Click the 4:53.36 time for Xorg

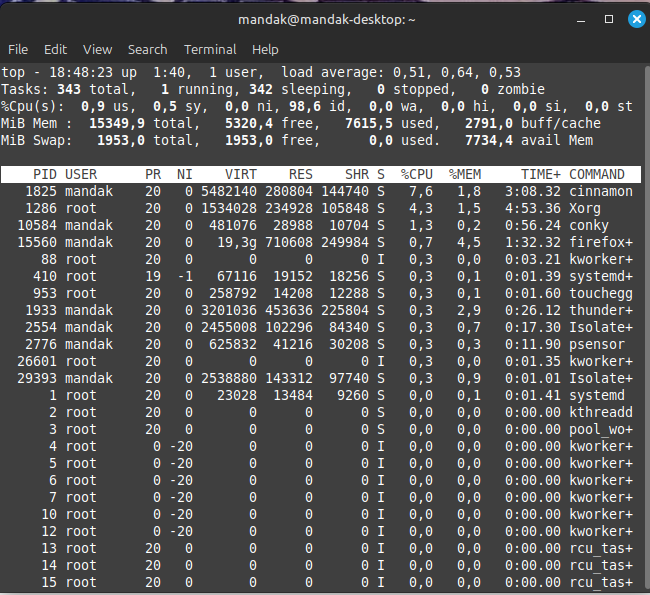(x=533, y=209)
